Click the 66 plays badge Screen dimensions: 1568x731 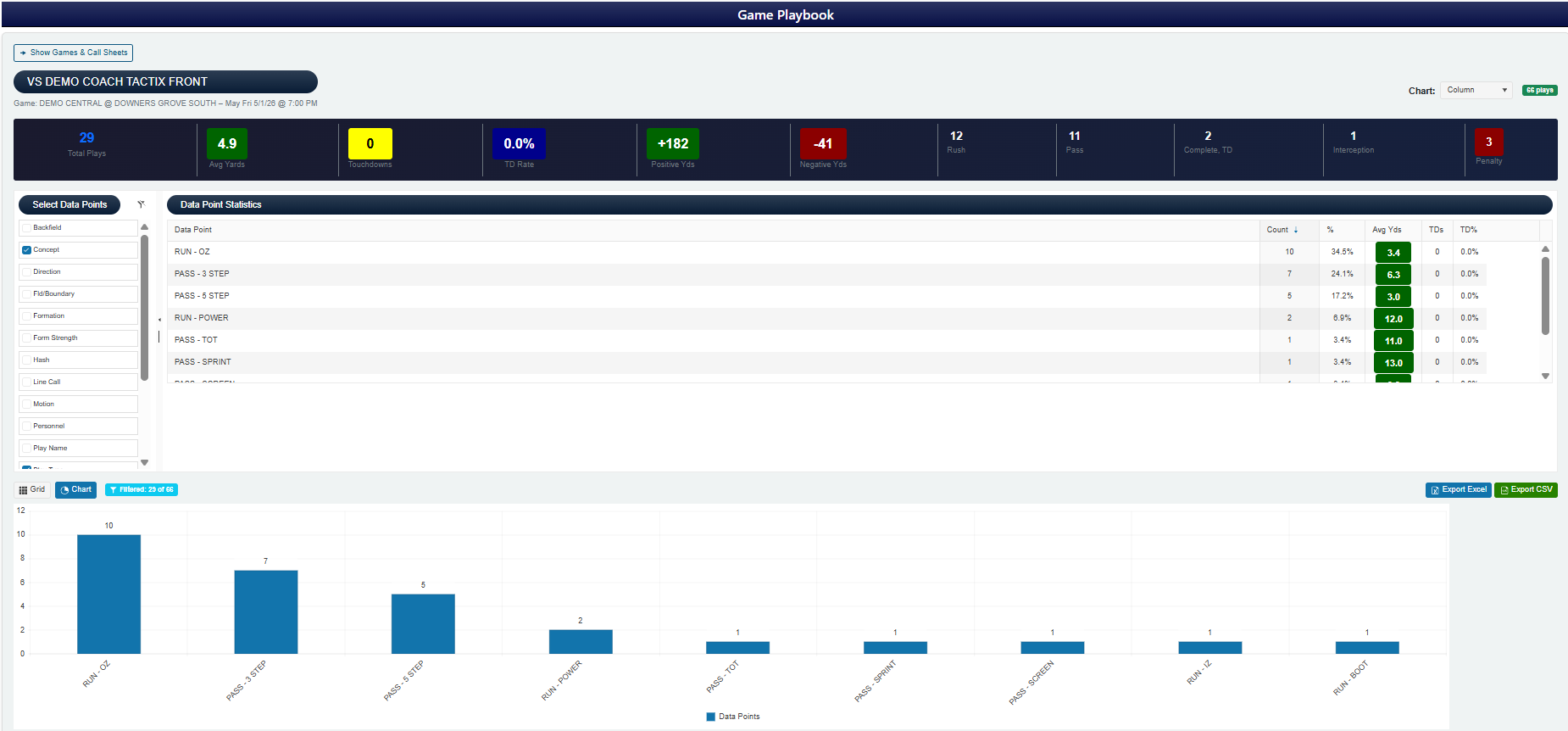[x=1539, y=90]
